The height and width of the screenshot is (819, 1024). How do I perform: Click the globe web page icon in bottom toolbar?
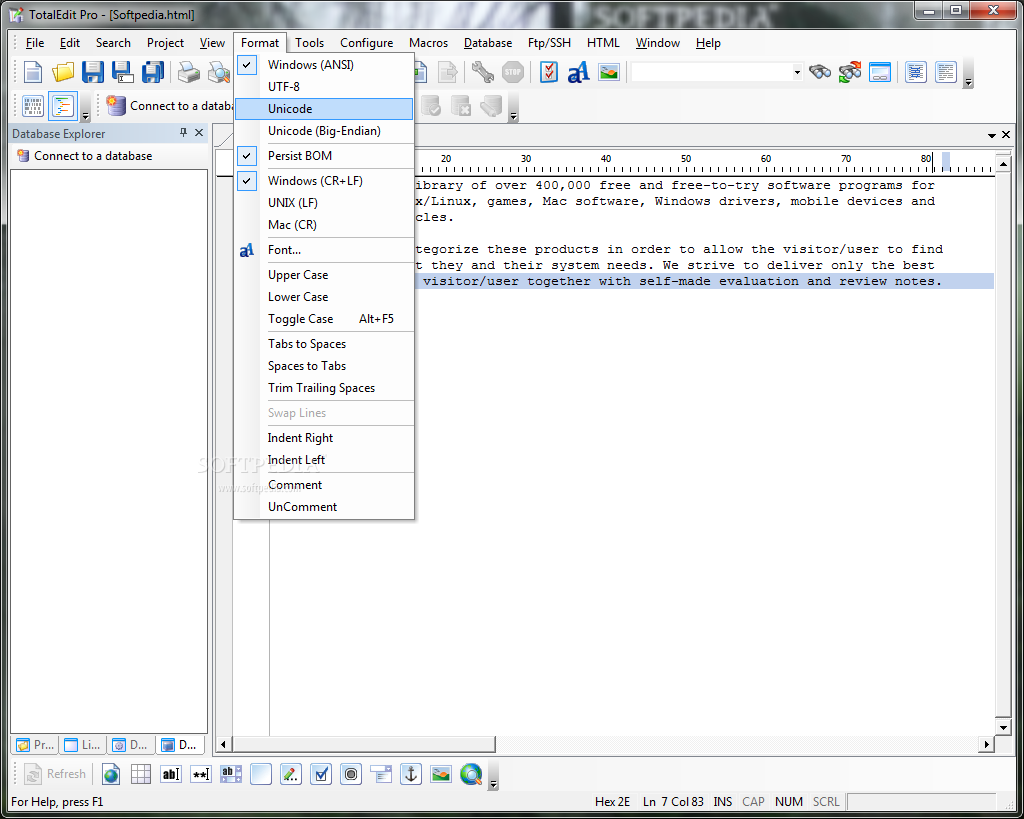pos(111,775)
